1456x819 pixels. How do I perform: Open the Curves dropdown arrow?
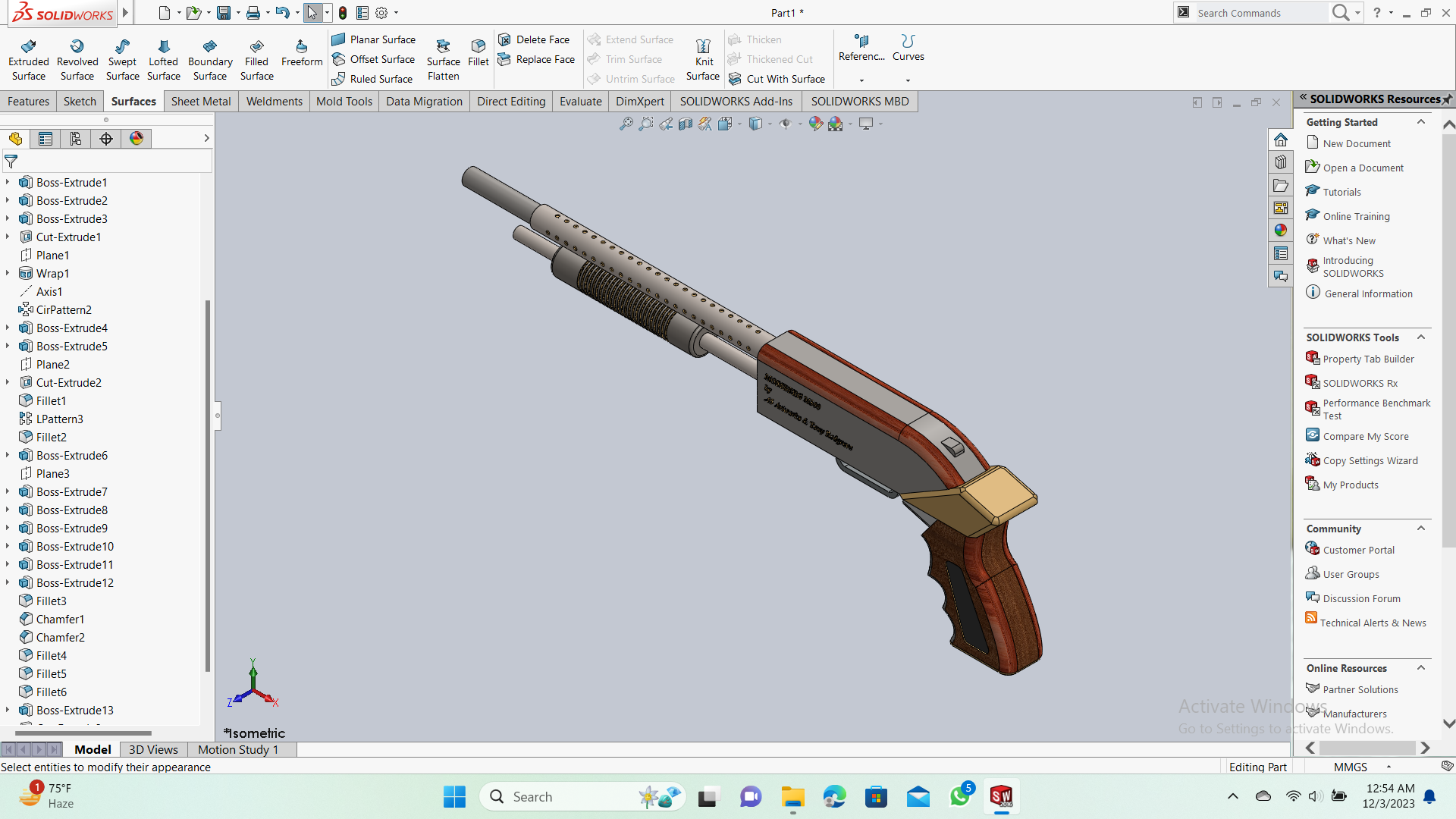click(908, 80)
